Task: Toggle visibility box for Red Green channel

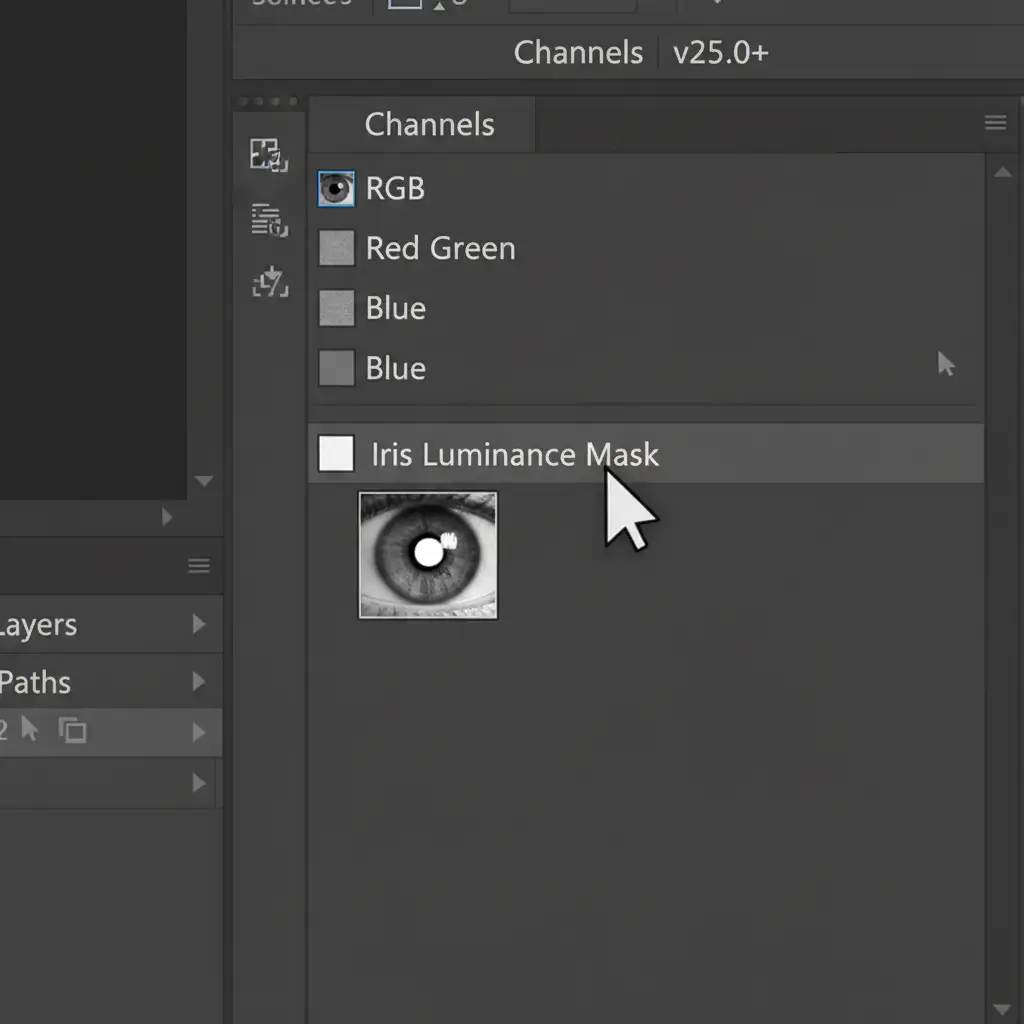Action: (x=336, y=248)
